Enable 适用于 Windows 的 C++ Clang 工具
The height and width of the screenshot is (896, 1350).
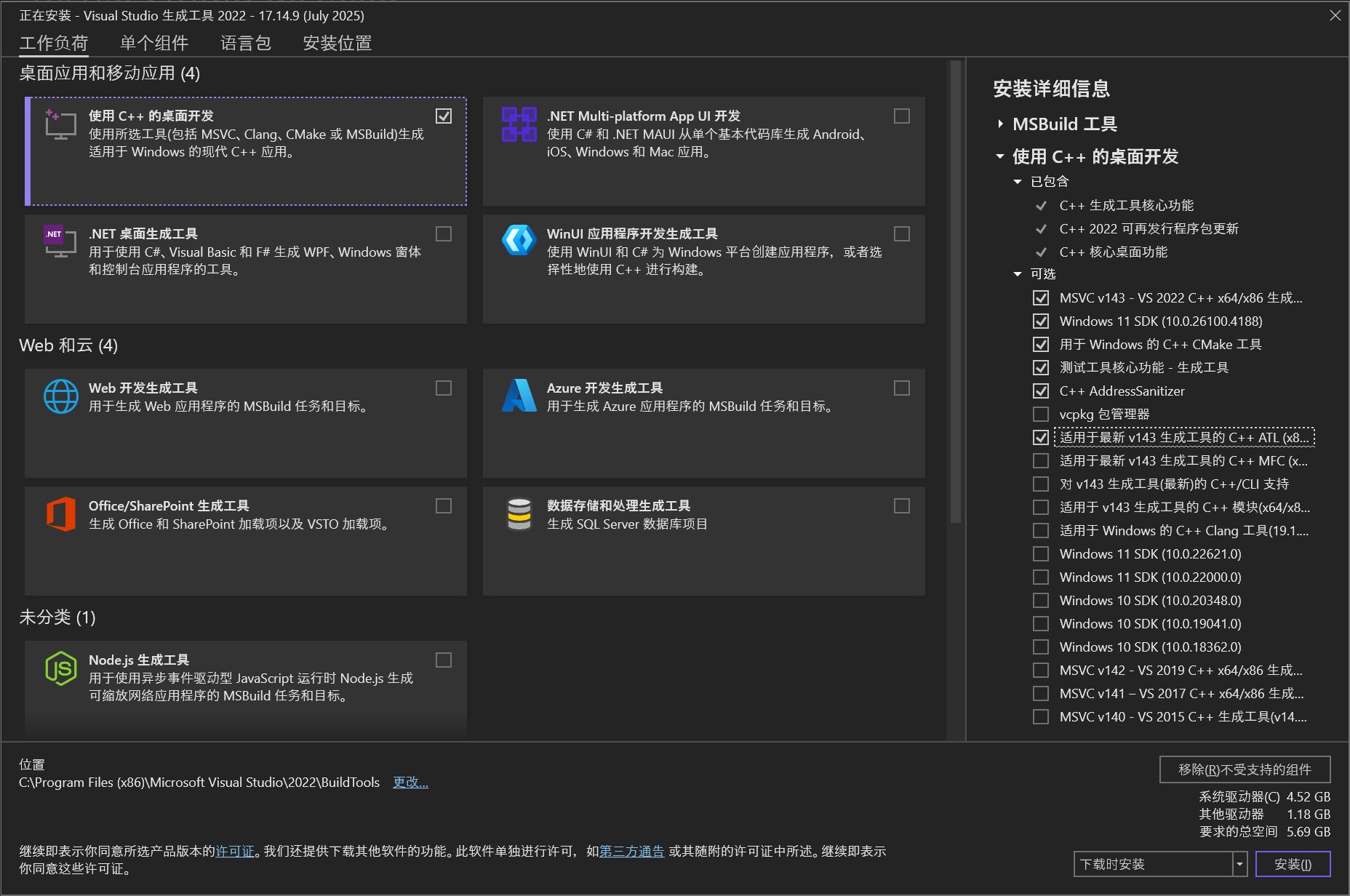coord(1041,531)
